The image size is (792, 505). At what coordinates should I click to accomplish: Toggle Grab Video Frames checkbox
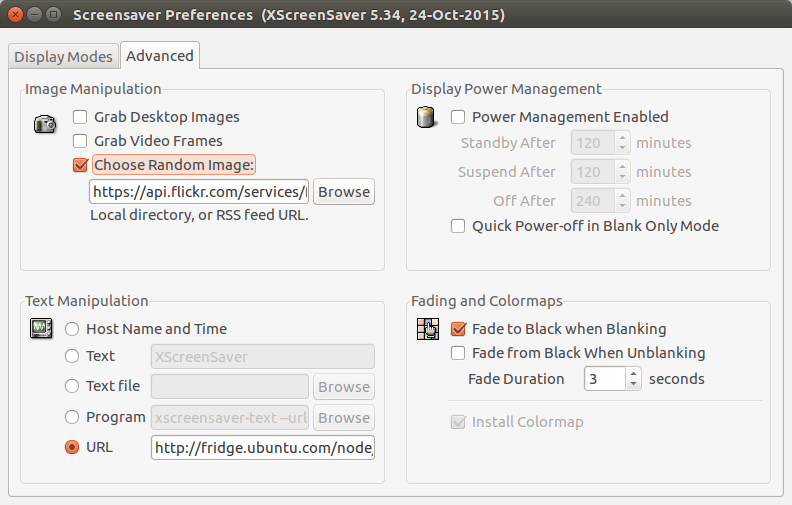(80, 141)
